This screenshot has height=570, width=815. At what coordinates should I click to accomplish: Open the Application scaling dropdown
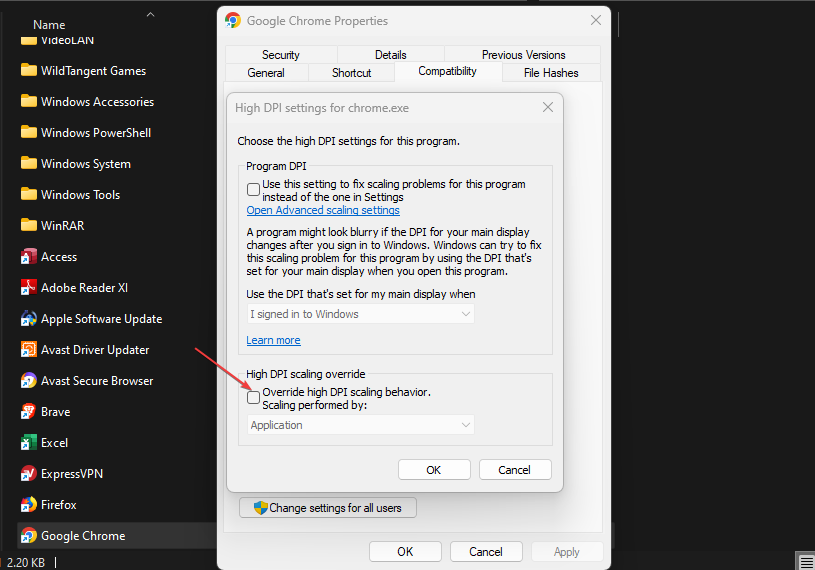(360, 425)
